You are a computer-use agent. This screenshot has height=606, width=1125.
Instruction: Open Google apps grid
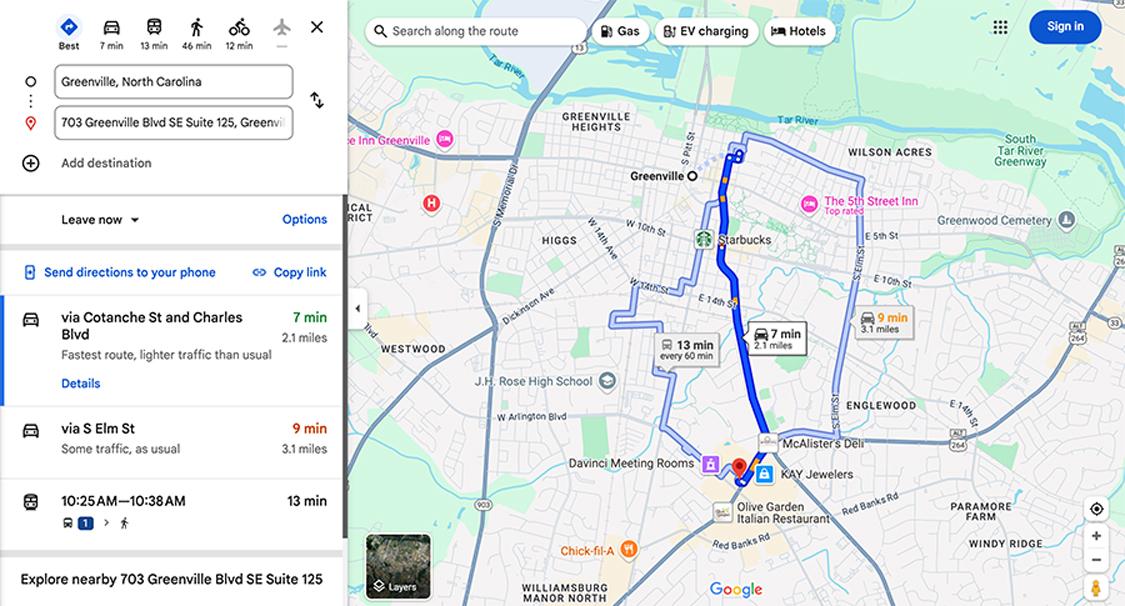click(x=1000, y=27)
